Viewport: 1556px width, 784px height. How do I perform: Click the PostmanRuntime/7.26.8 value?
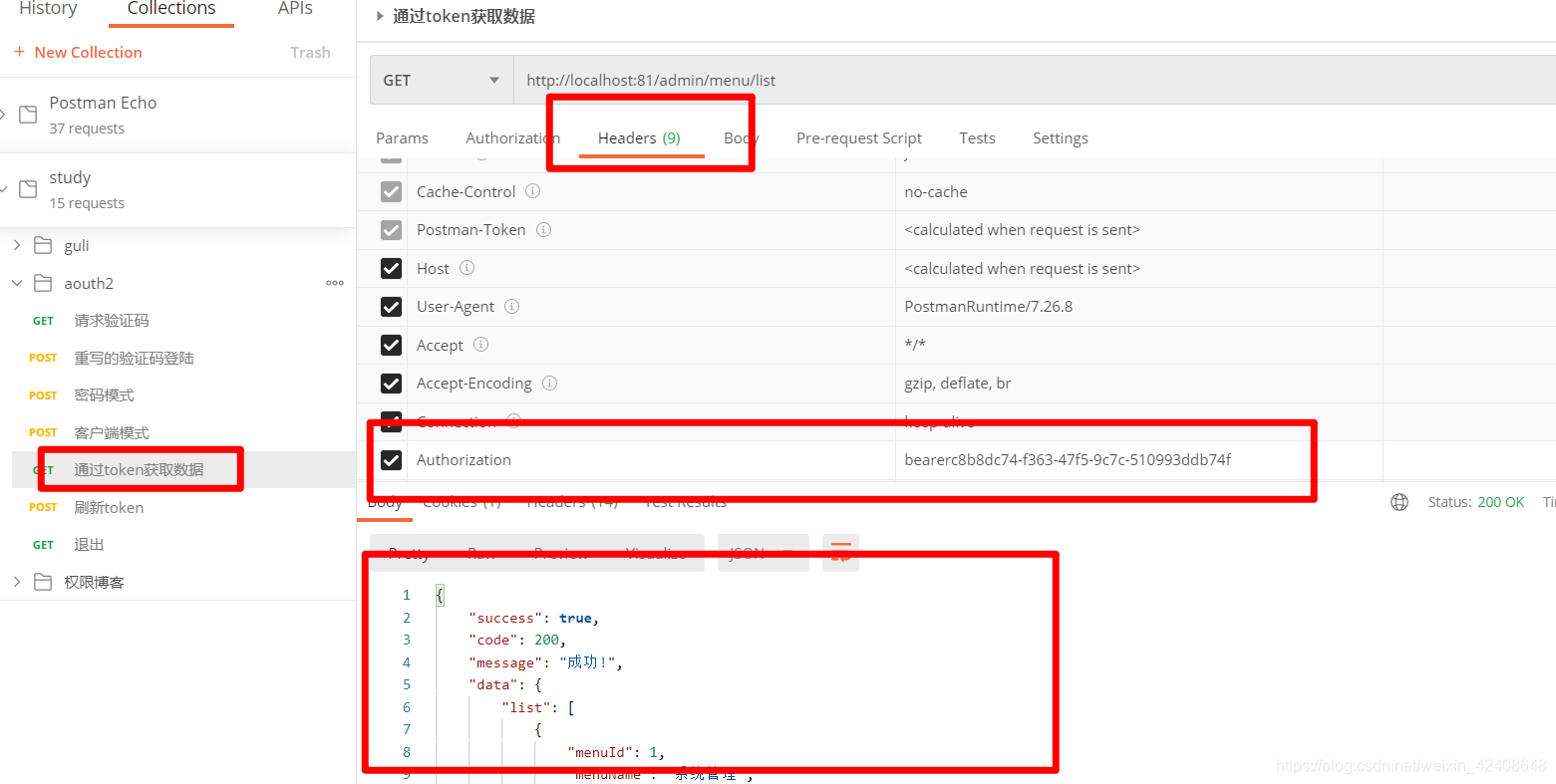point(989,307)
